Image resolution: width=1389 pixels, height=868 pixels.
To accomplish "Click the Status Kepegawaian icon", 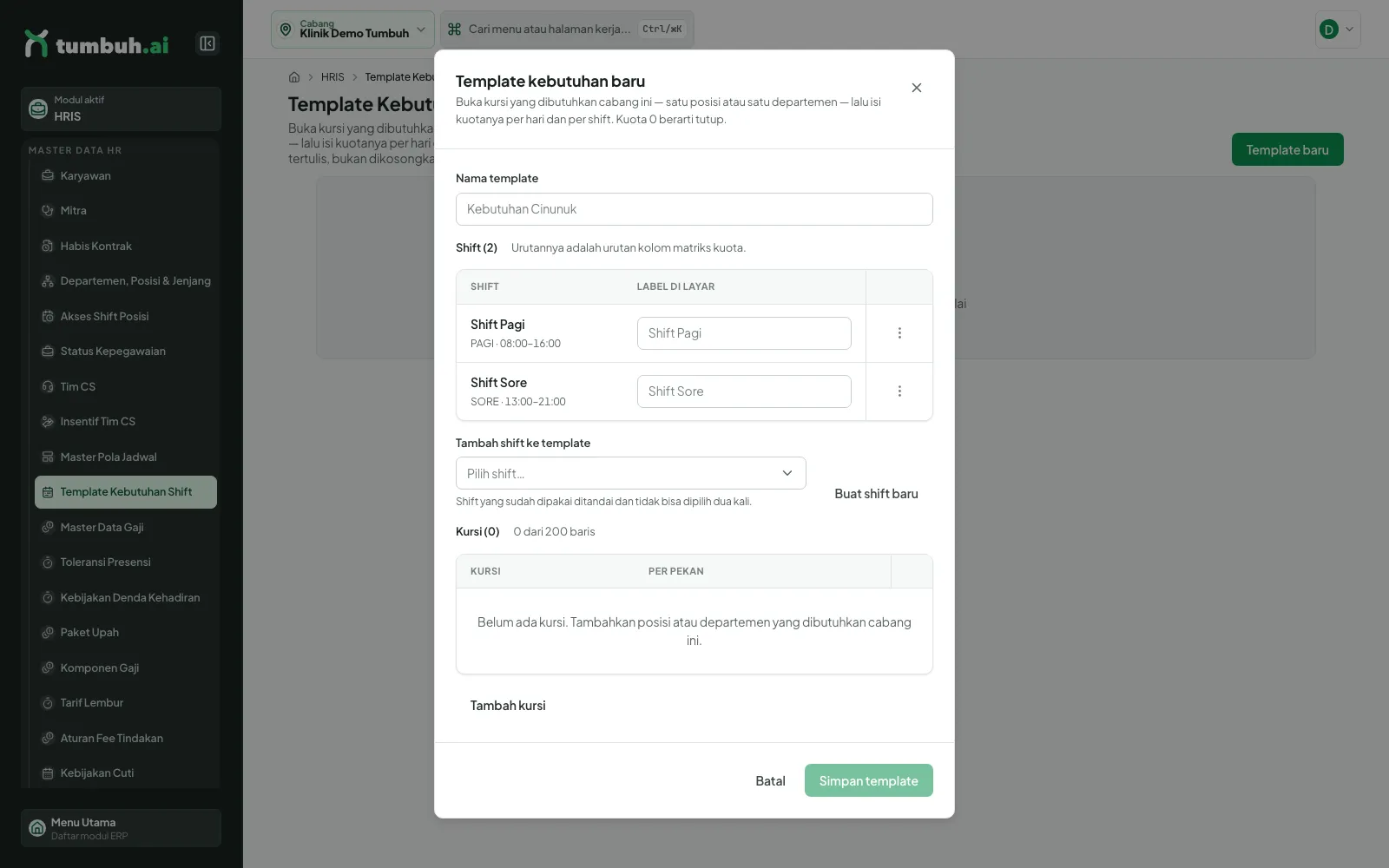I will tap(48, 352).
